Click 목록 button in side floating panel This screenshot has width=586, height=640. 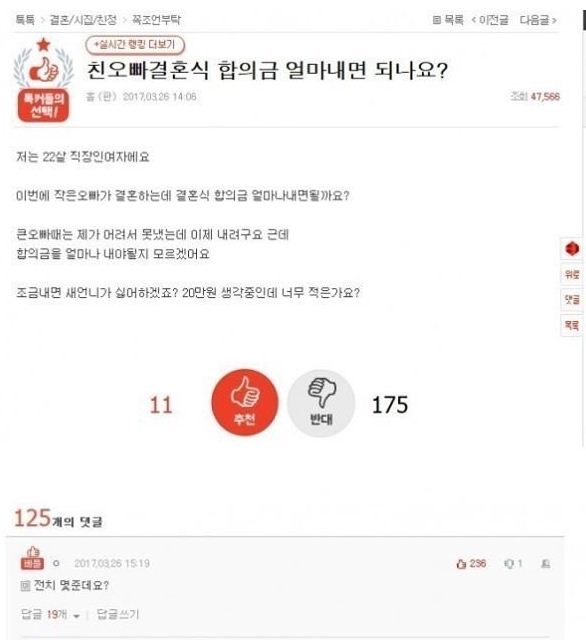pyautogui.click(x=572, y=326)
